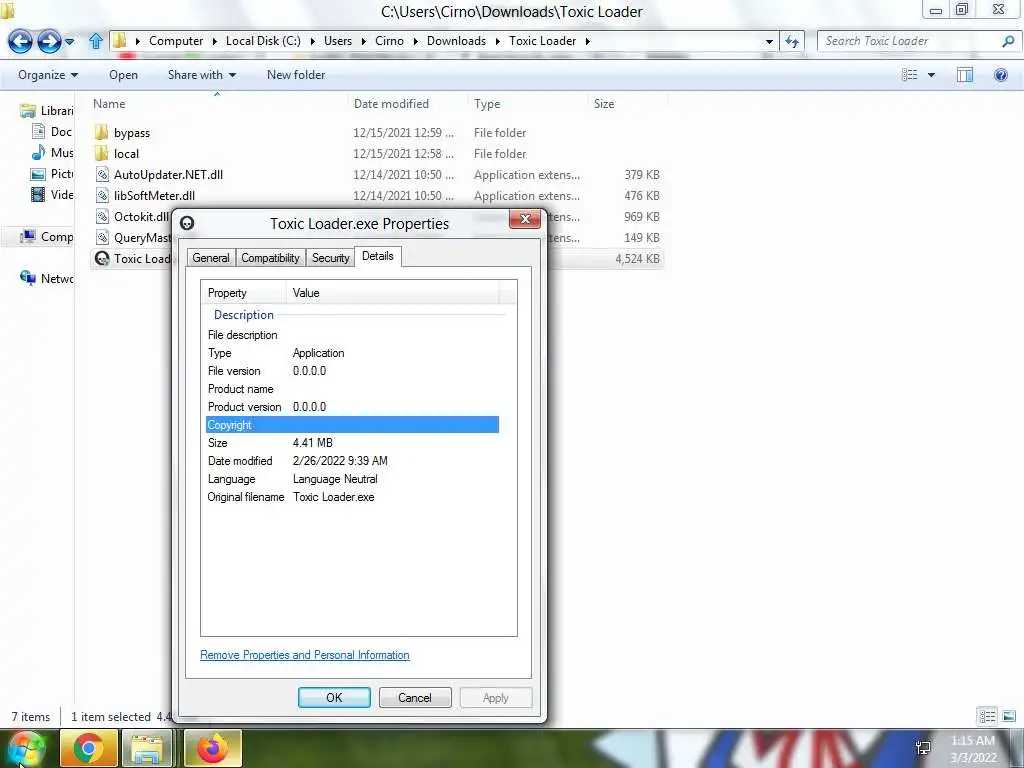Open recent locations dropdown next to Forward arrow

pos(70,42)
